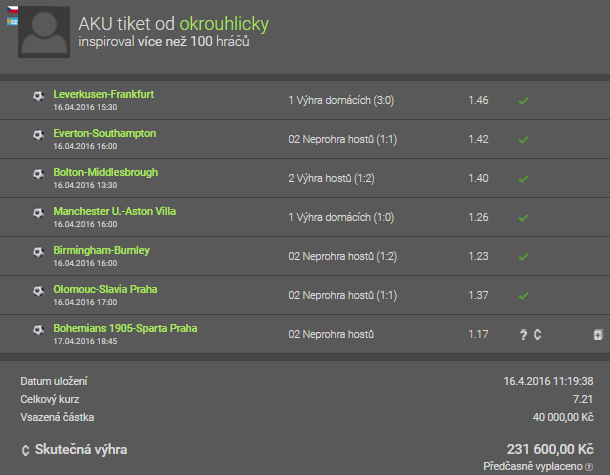Click the green checkmark for Leverkusen-Frankfurt

(x=523, y=100)
